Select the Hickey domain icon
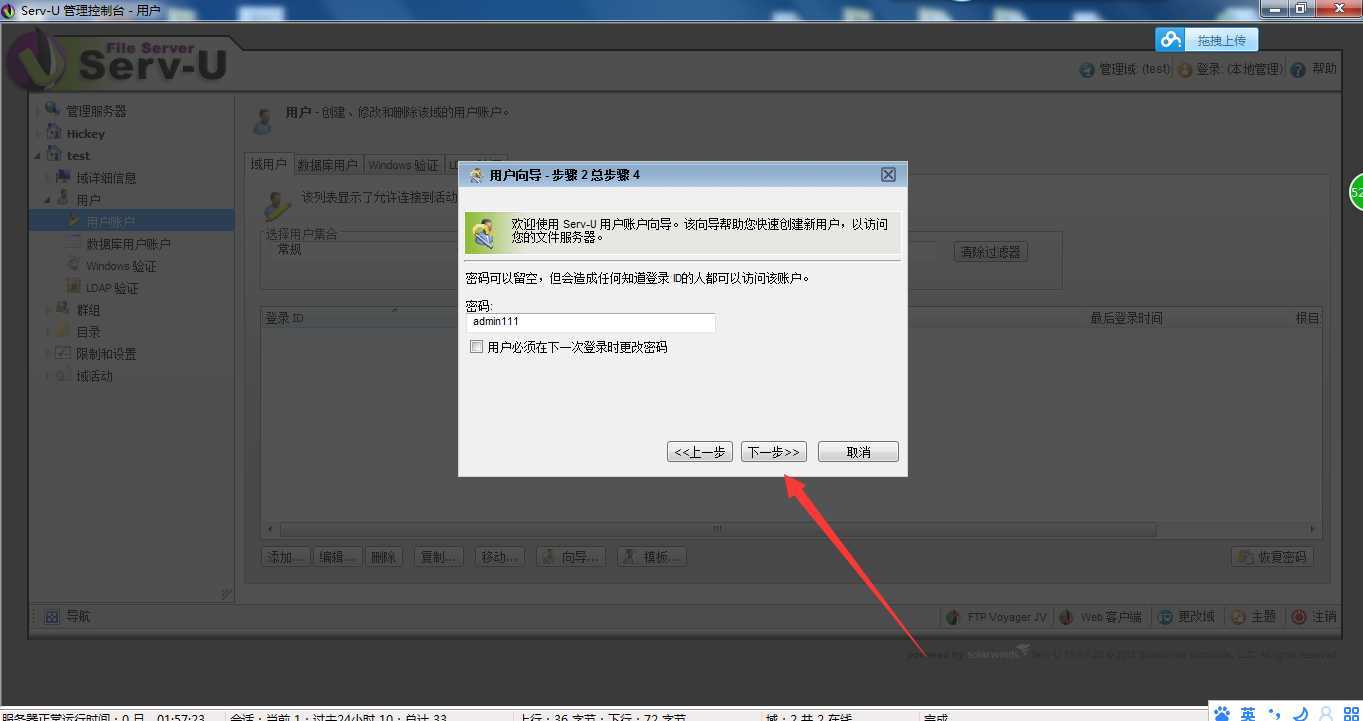1363x721 pixels. click(54, 132)
